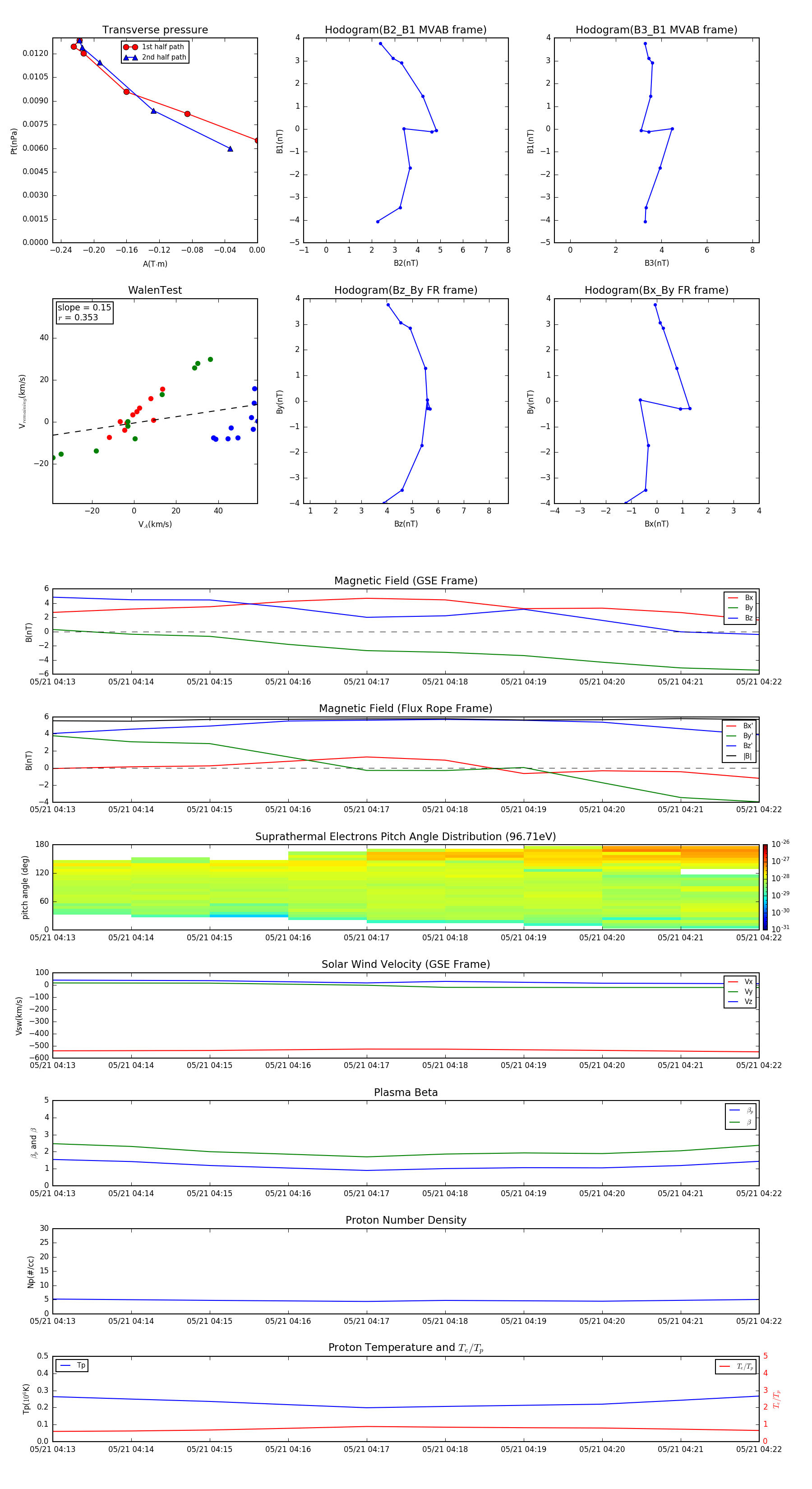Click the 'Hodogram(B2_B1 MVAB frame)' title

(x=406, y=30)
